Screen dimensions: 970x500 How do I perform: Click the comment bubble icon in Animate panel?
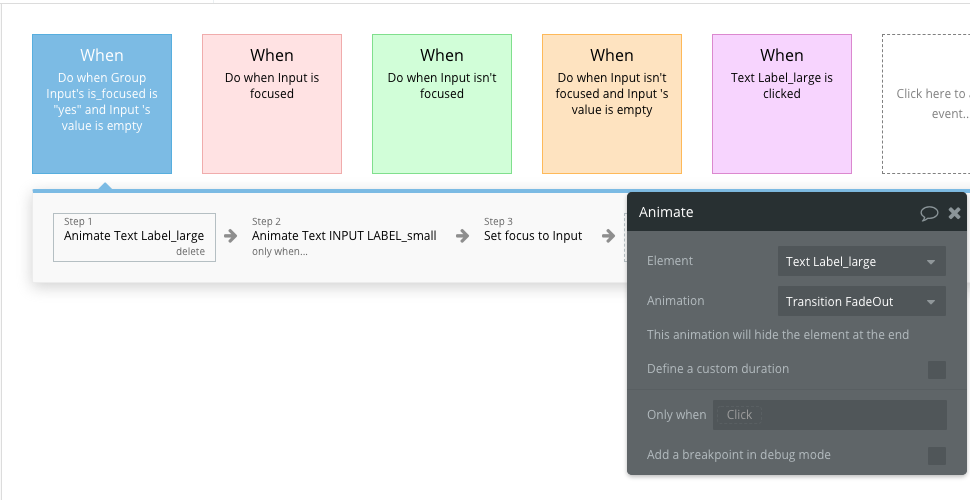click(929, 212)
